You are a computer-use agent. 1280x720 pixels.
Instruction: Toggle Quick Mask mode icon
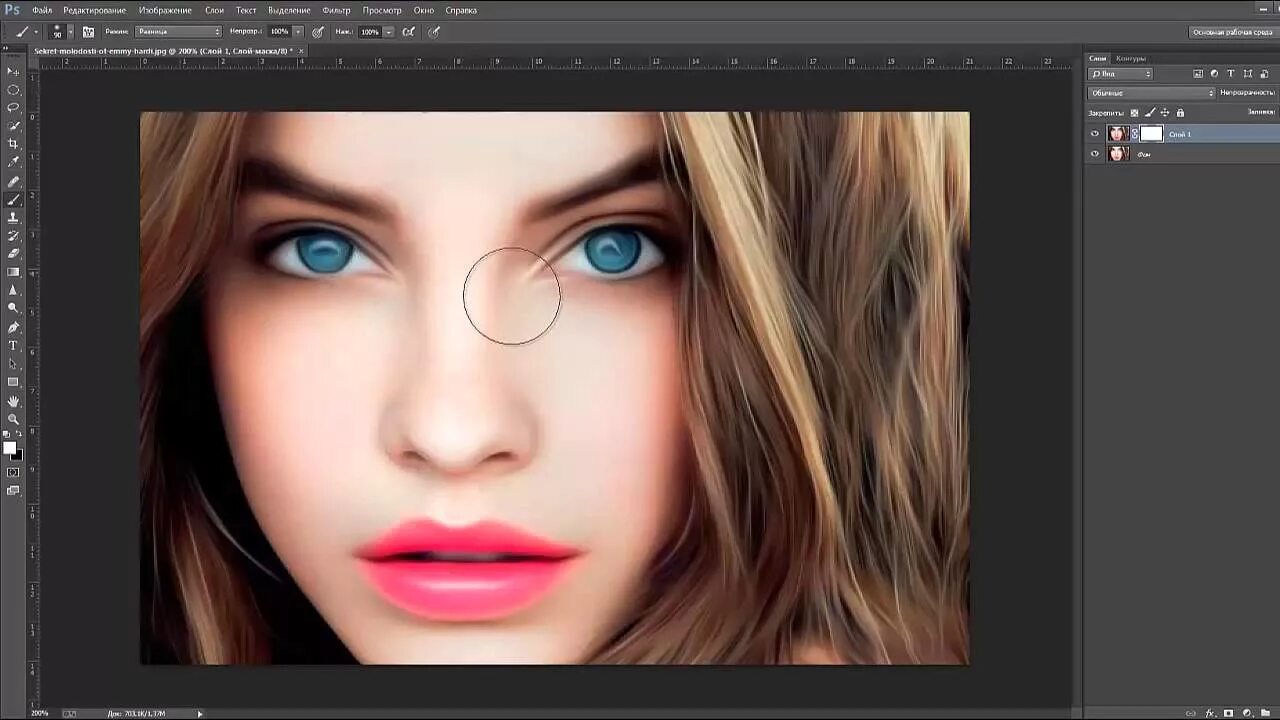[13, 472]
